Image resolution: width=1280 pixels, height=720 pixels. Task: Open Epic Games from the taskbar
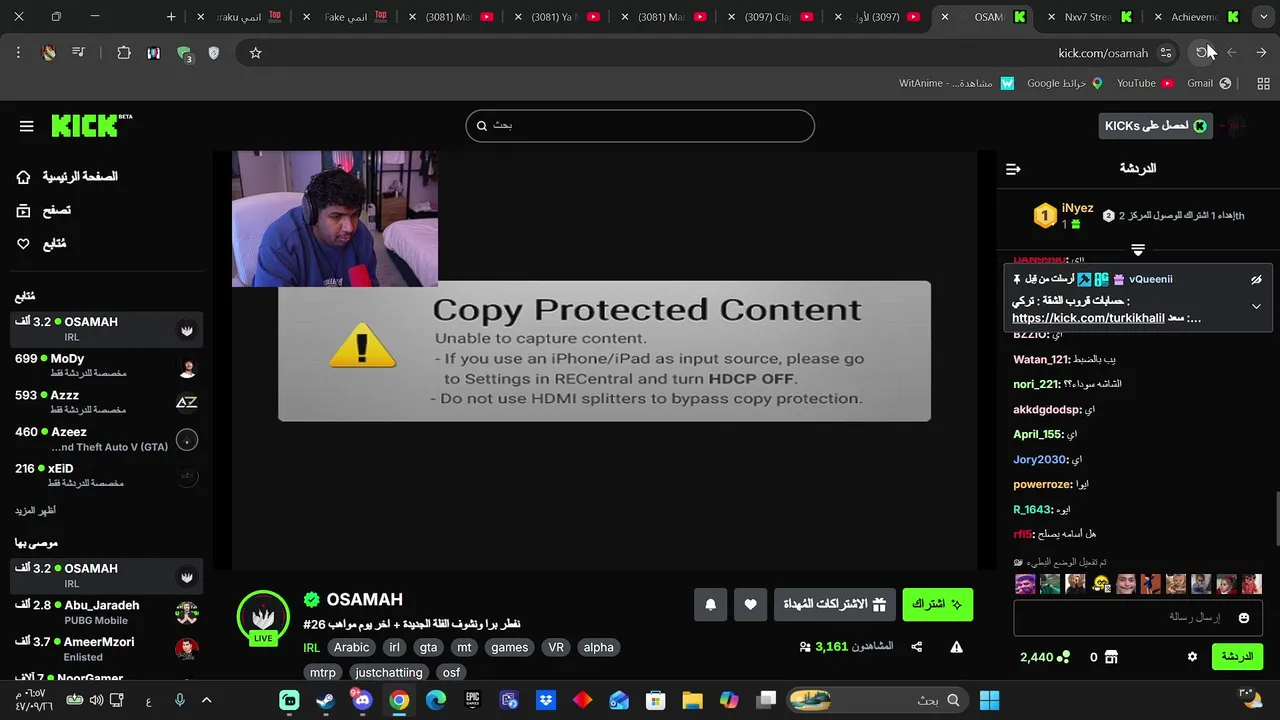coord(472,700)
